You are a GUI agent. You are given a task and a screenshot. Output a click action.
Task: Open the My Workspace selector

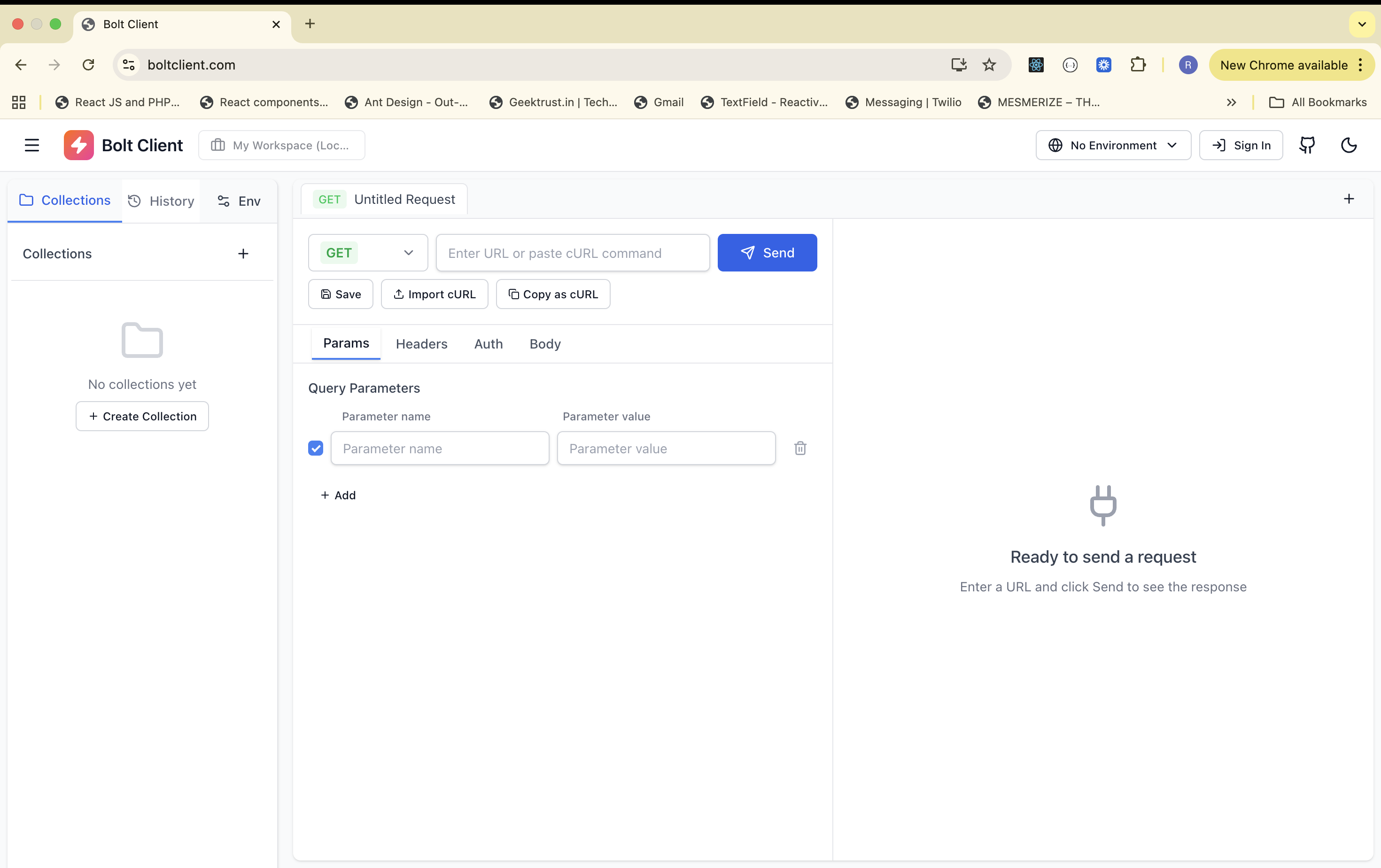point(281,145)
